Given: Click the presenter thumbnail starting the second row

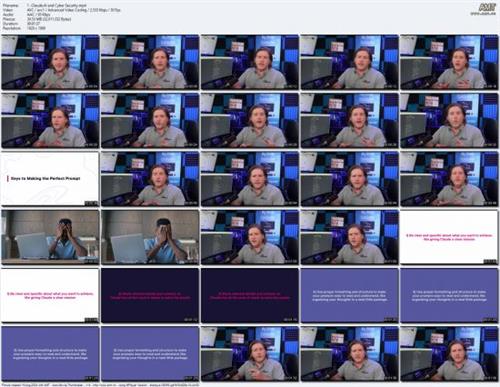Looking at the screenshot, I should pos(50,121).
